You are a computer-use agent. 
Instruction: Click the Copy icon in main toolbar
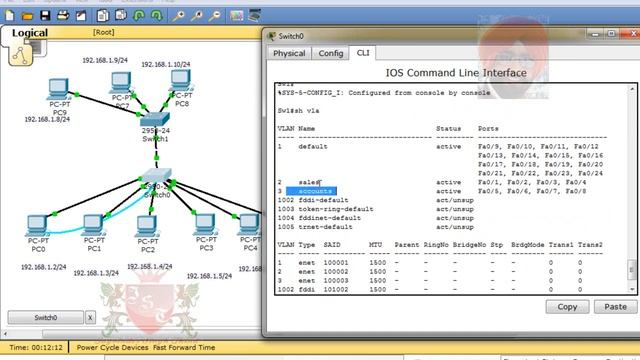pos(103,16)
